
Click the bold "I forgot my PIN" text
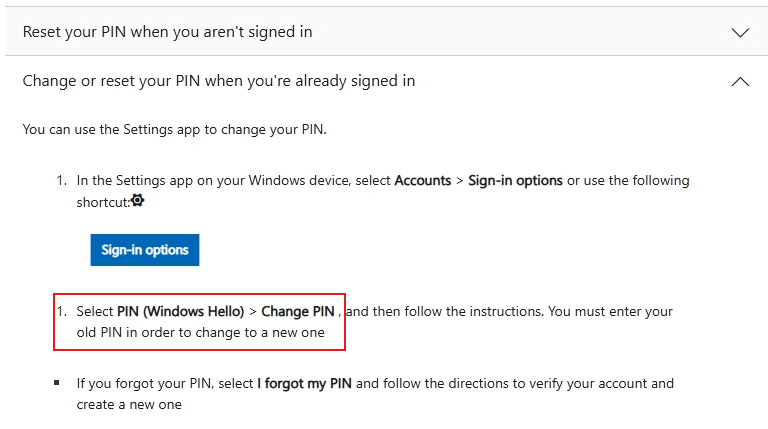click(x=304, y=383)
